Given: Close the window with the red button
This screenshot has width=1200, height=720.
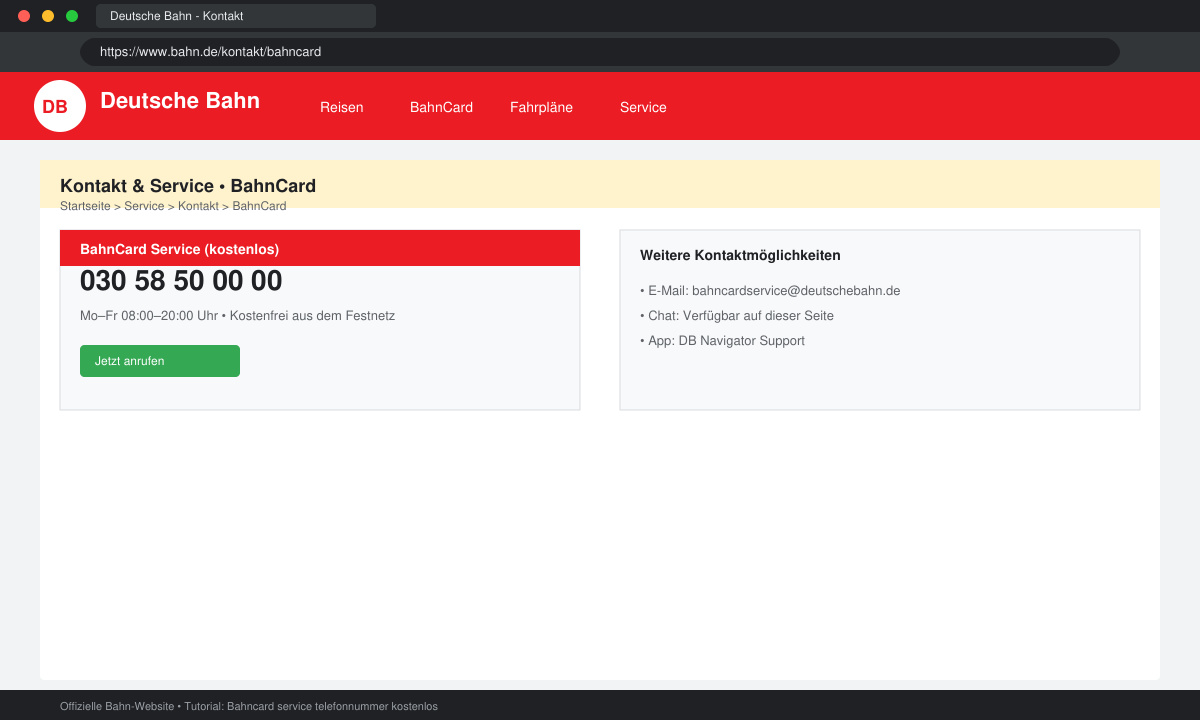Looking at the screenshot, I should tap(24, 16).
